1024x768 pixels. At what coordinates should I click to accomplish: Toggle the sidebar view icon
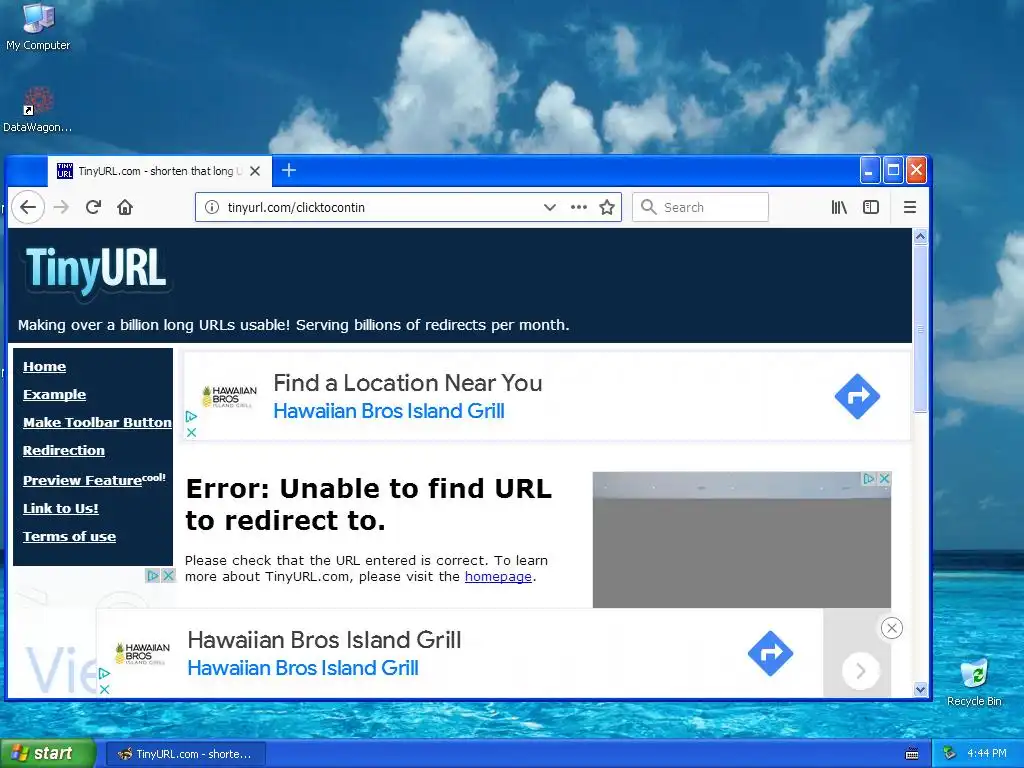(x=871, y=207)
